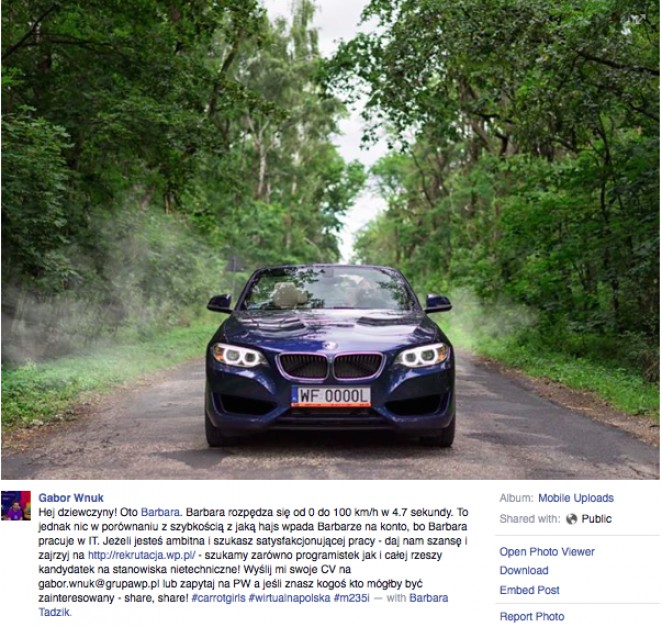Select Embed Post option
Viewport: 662px width, 627px height.
[529, 590]
